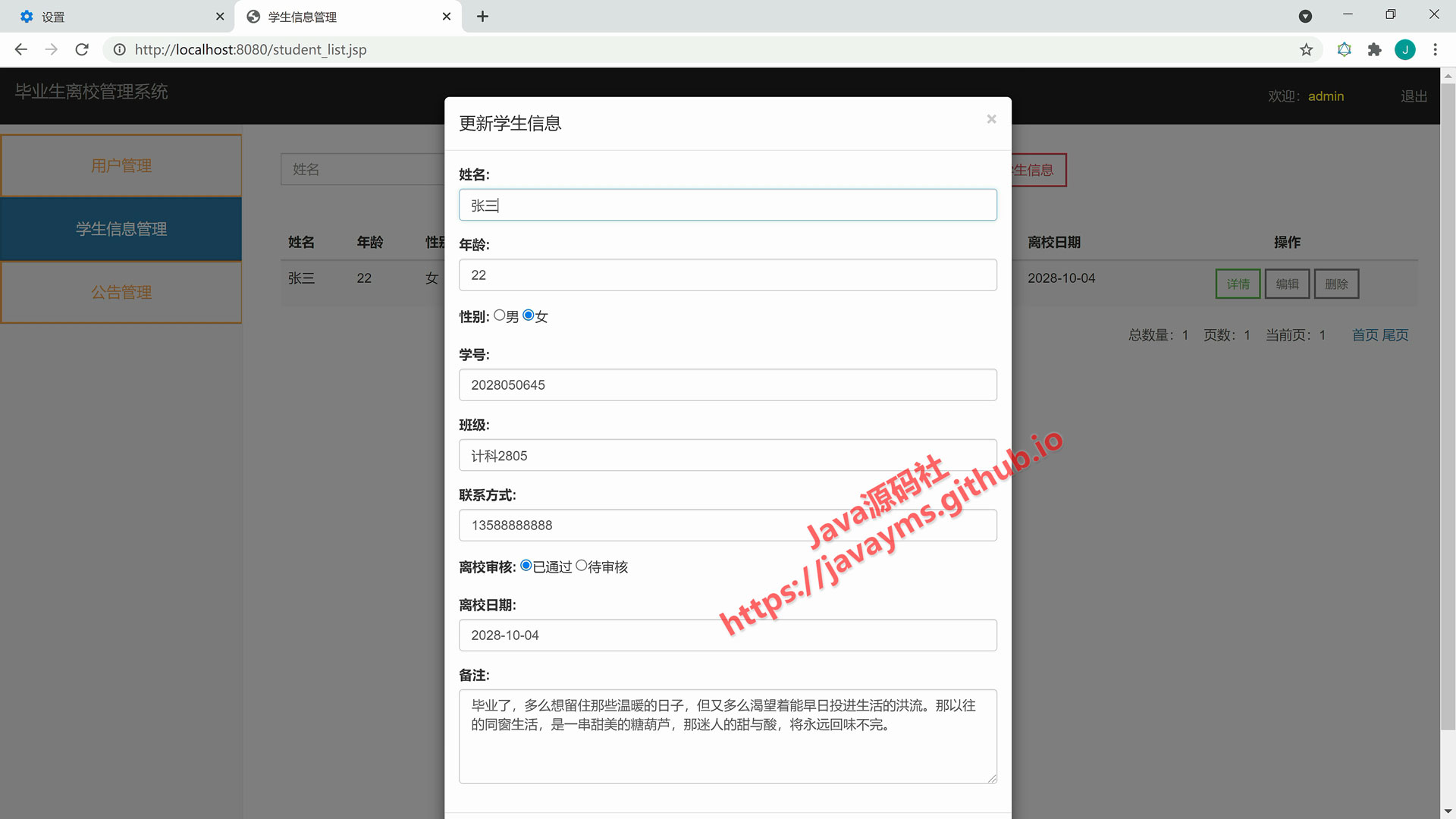Open 用户管理 in the sidebar
The width and height of the screenshot is (1456, 819).
121,165
